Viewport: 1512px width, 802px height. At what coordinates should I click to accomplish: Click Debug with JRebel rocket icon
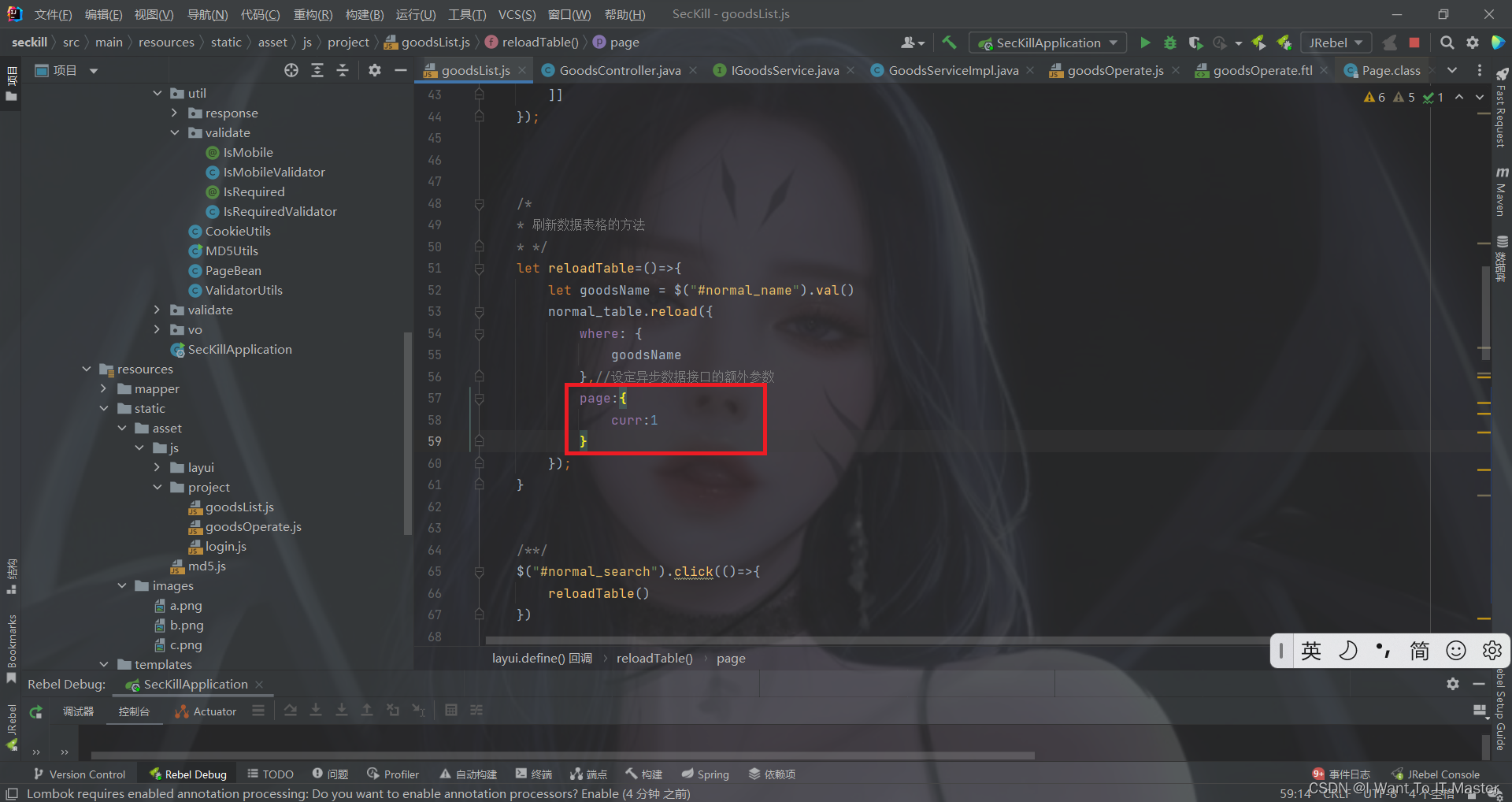(1284, 43)
